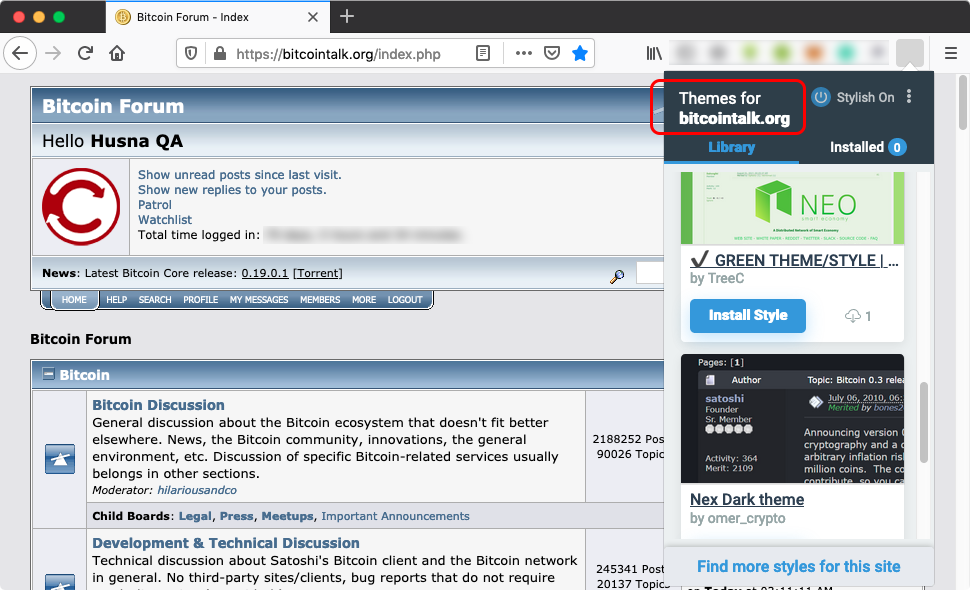Click the Bitcoin Forum header title

(x=113, y=106)
